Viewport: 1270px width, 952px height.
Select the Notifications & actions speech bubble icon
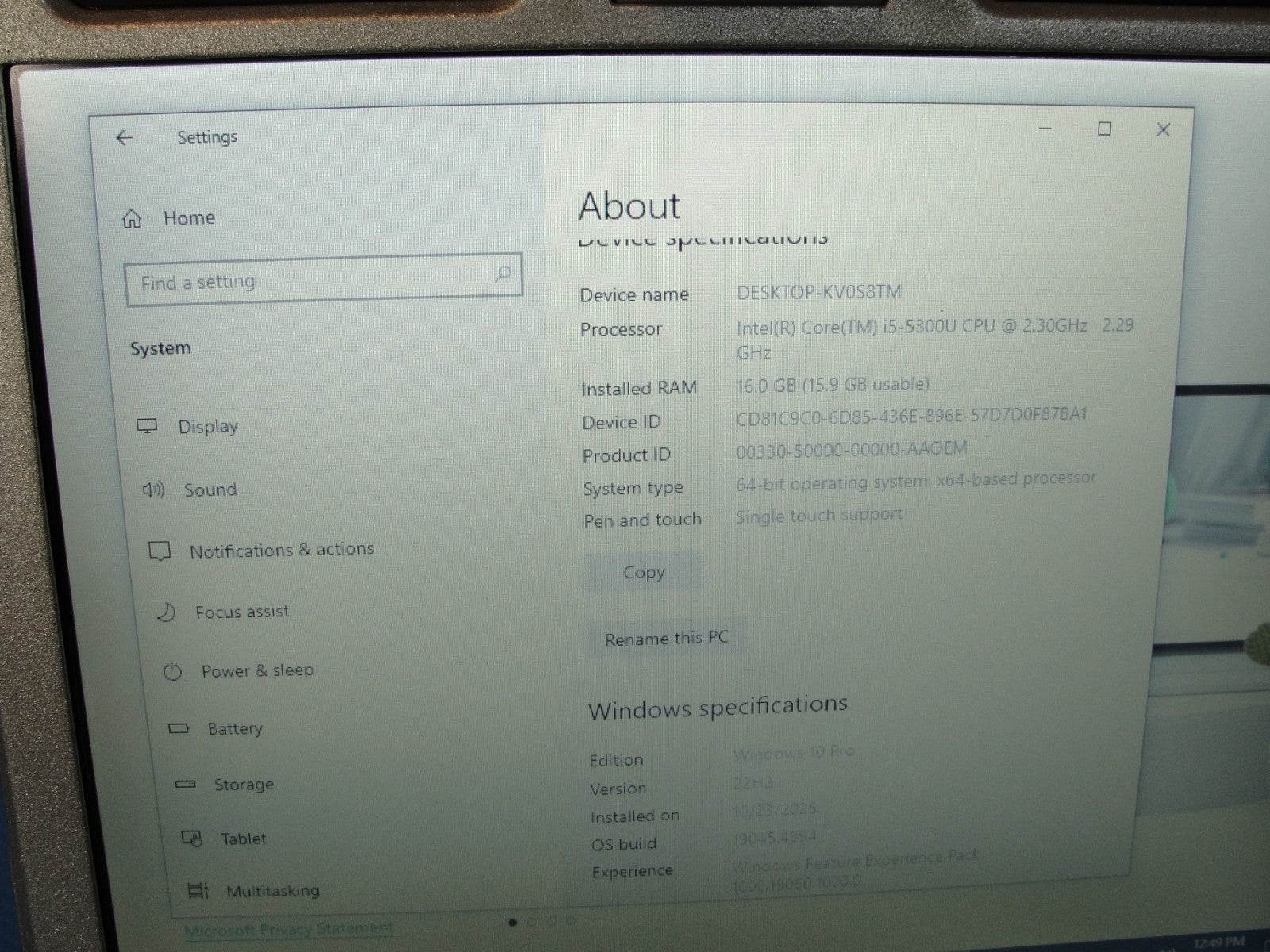160,551
